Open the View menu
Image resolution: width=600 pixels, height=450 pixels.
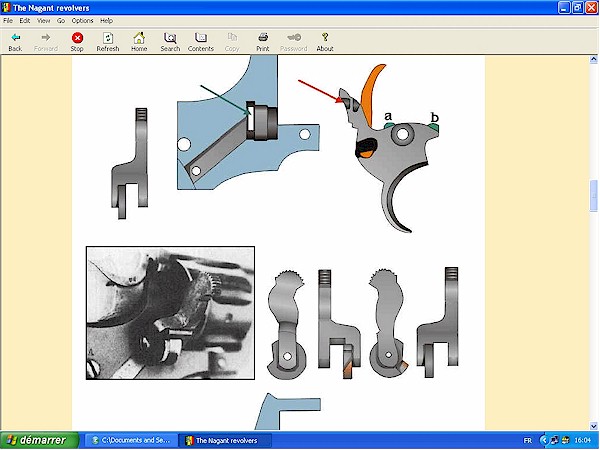[44, 21]
